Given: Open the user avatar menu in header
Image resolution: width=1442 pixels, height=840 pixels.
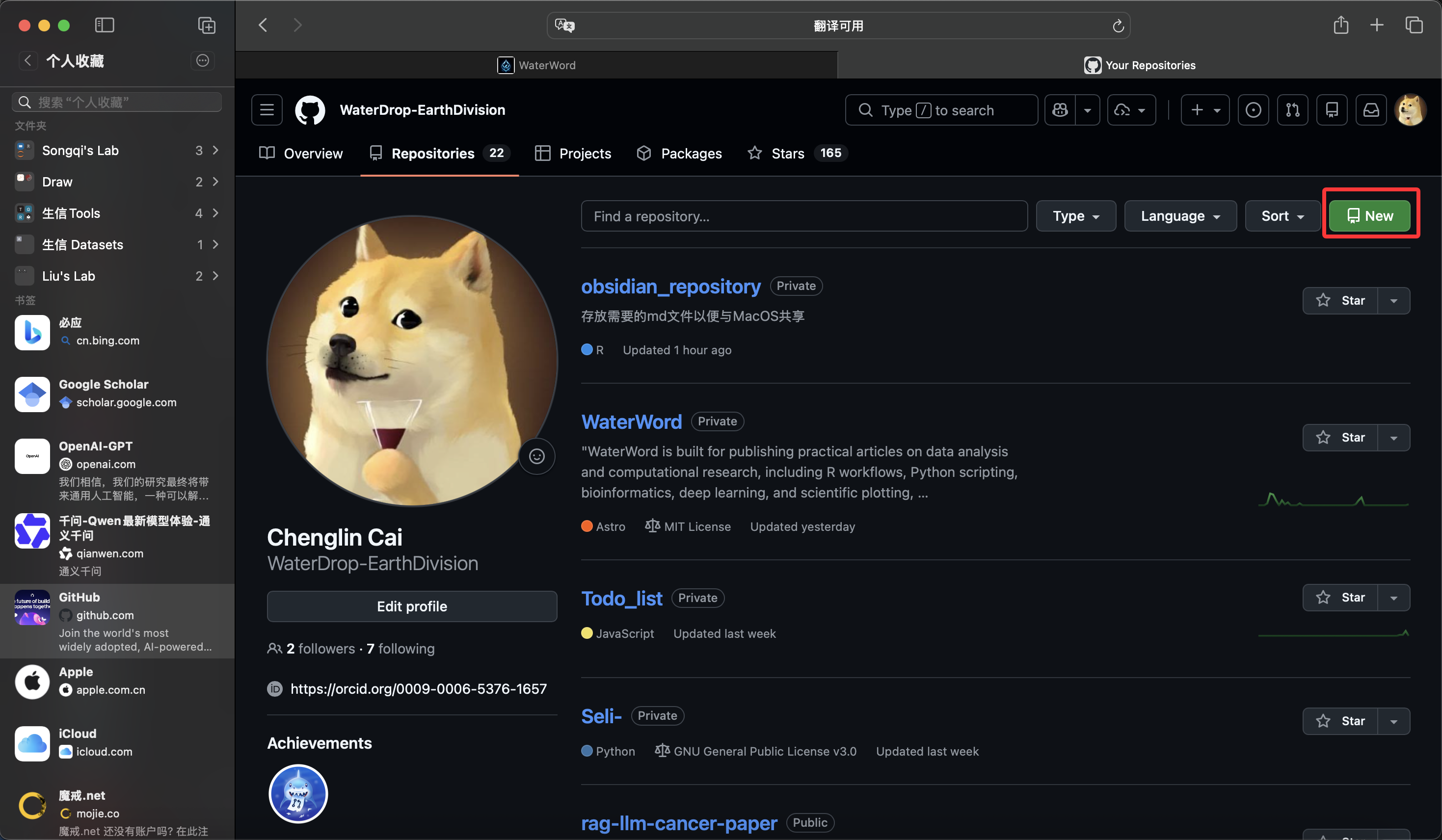Looking at the screenshot, I should tap(1411, 110).
